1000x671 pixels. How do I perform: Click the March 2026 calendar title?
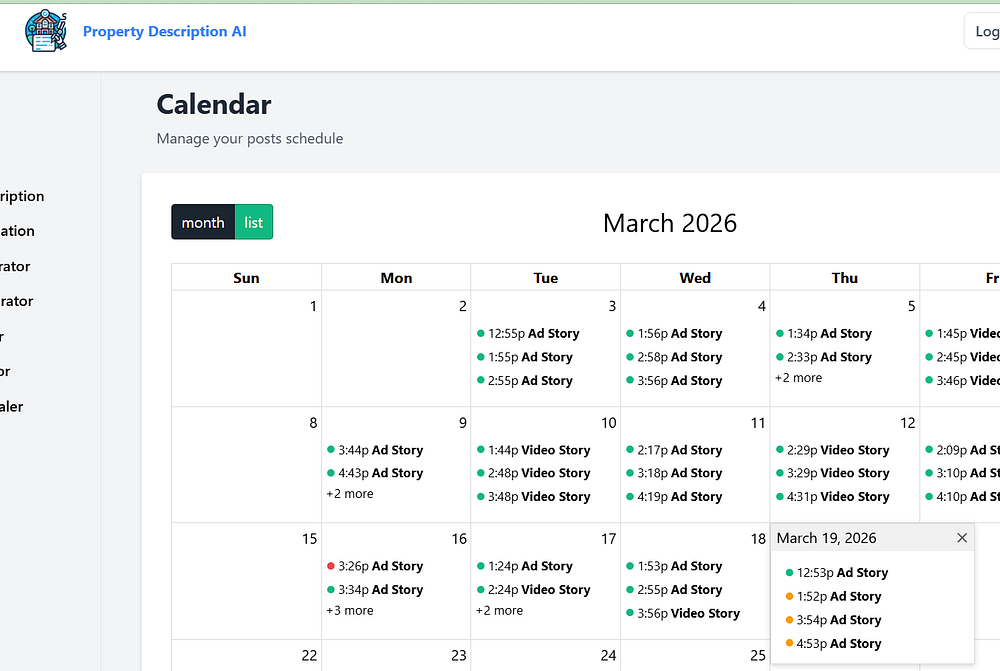(670, 223)
